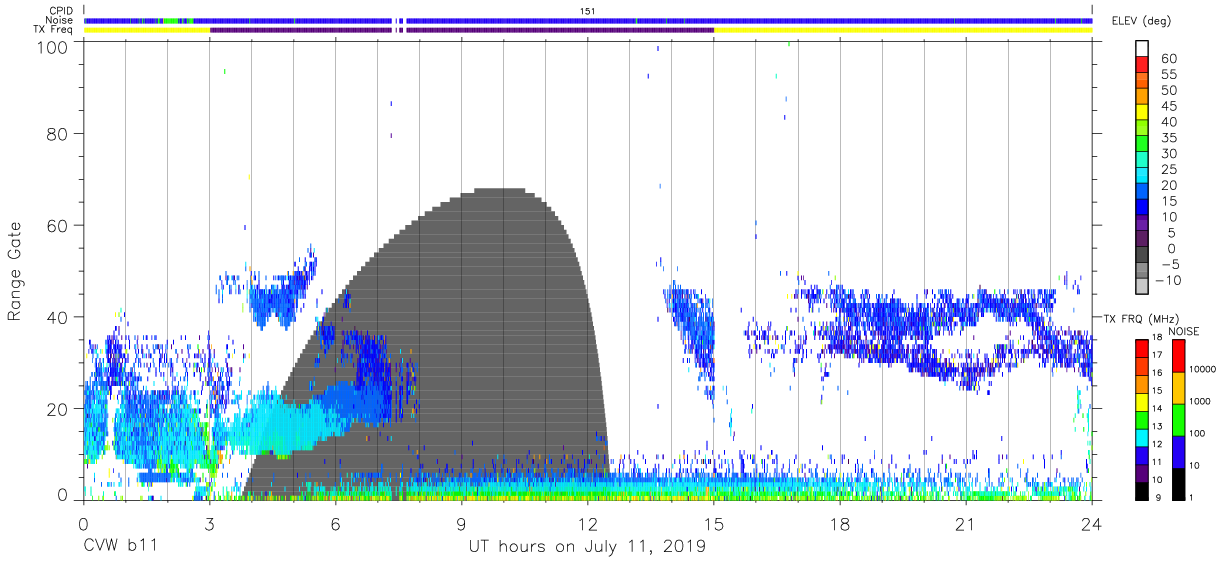Viewport: 1228px width, 567px height.
Task: Click the '55' label on the ELEV scale
Action: point(1168,75)
